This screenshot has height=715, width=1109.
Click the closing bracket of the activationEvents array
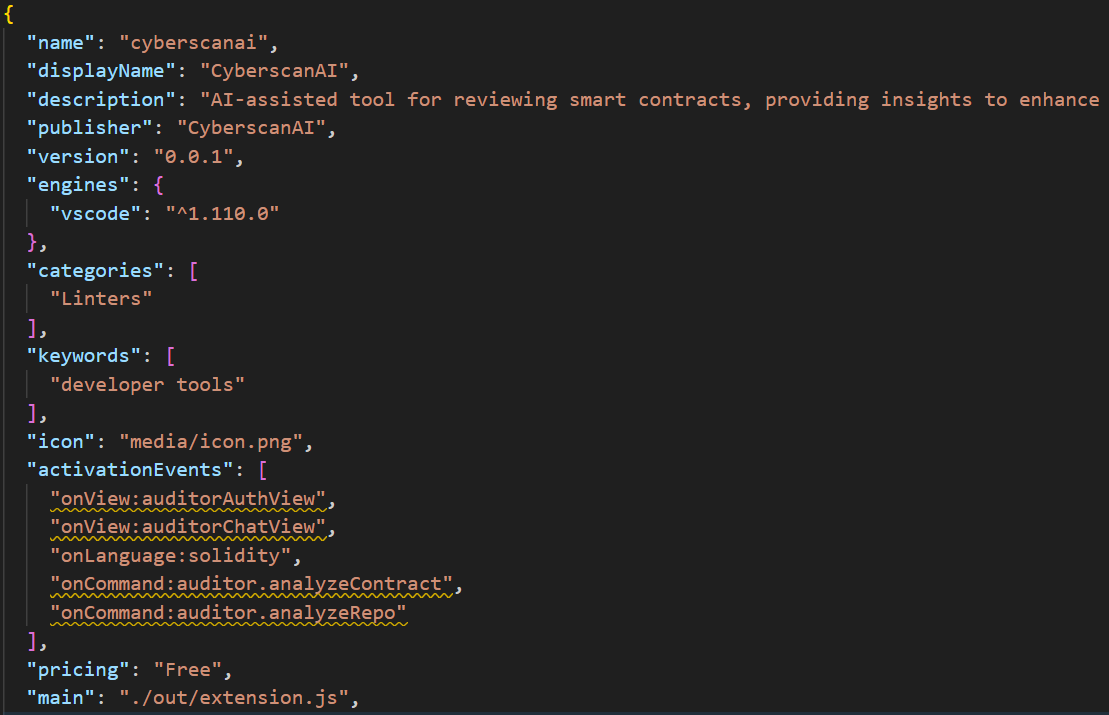[x=32, y=641]
